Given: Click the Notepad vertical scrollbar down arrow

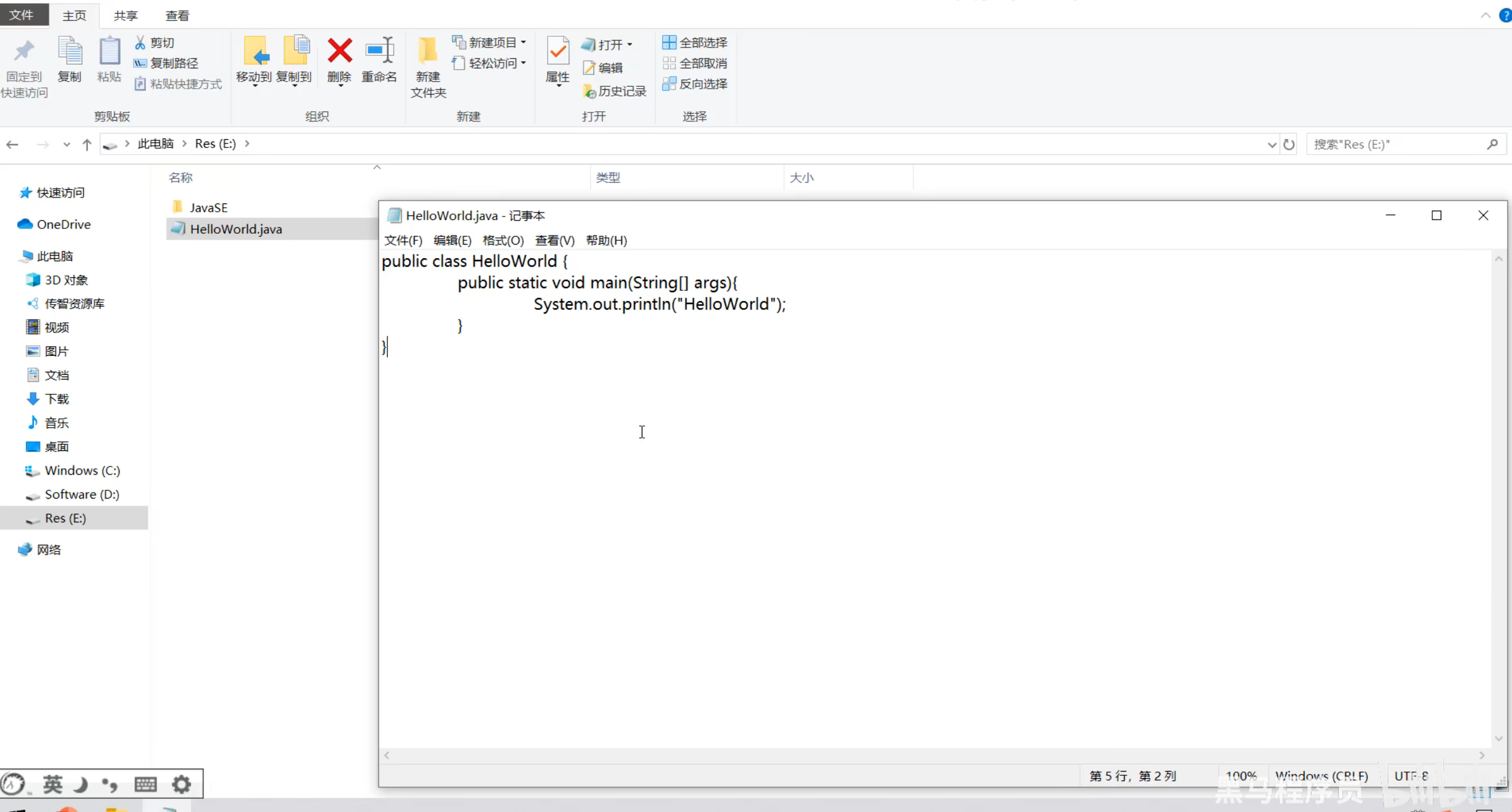Looking at the screenshot, I should click(1498, 739).
